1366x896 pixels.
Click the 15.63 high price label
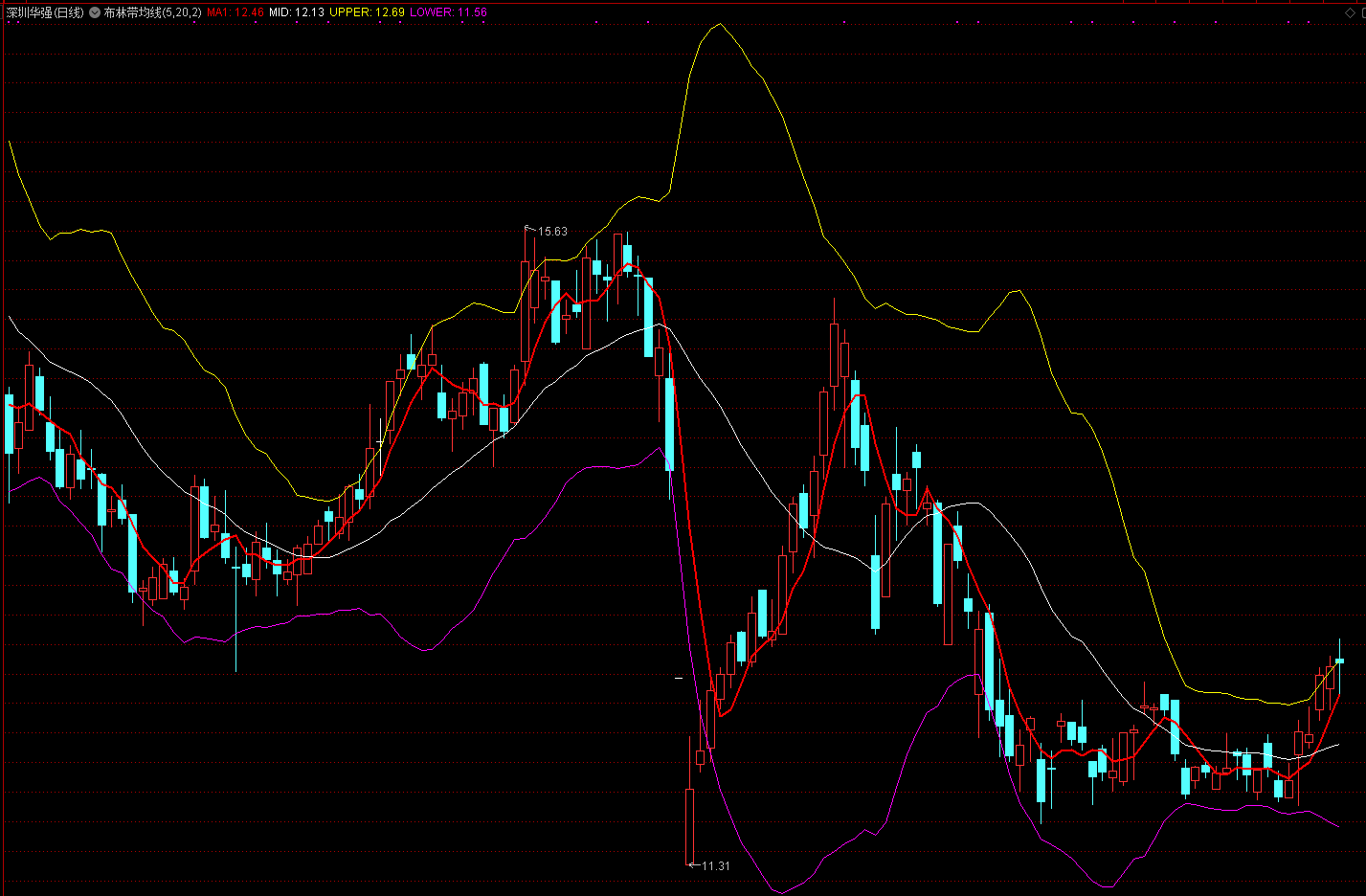552,232
